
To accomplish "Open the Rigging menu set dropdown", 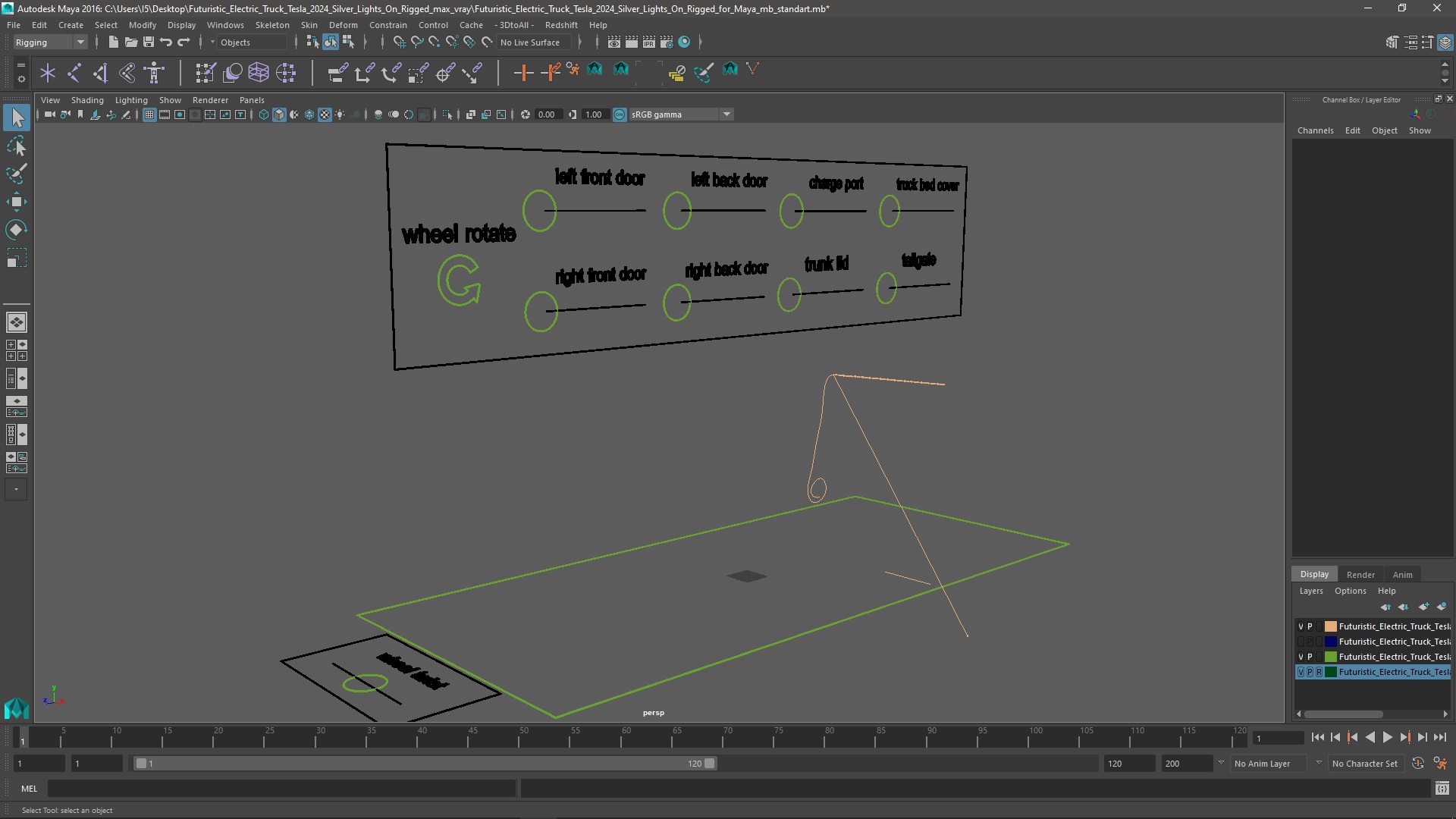I will [x=50, y=42].
